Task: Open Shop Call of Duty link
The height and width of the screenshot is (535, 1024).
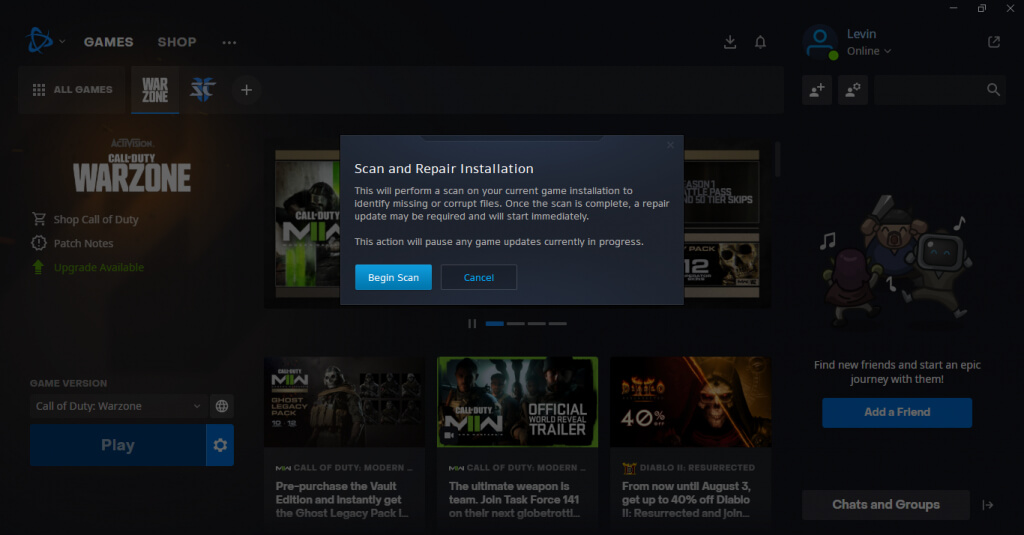Action: [x=96, y=219]
